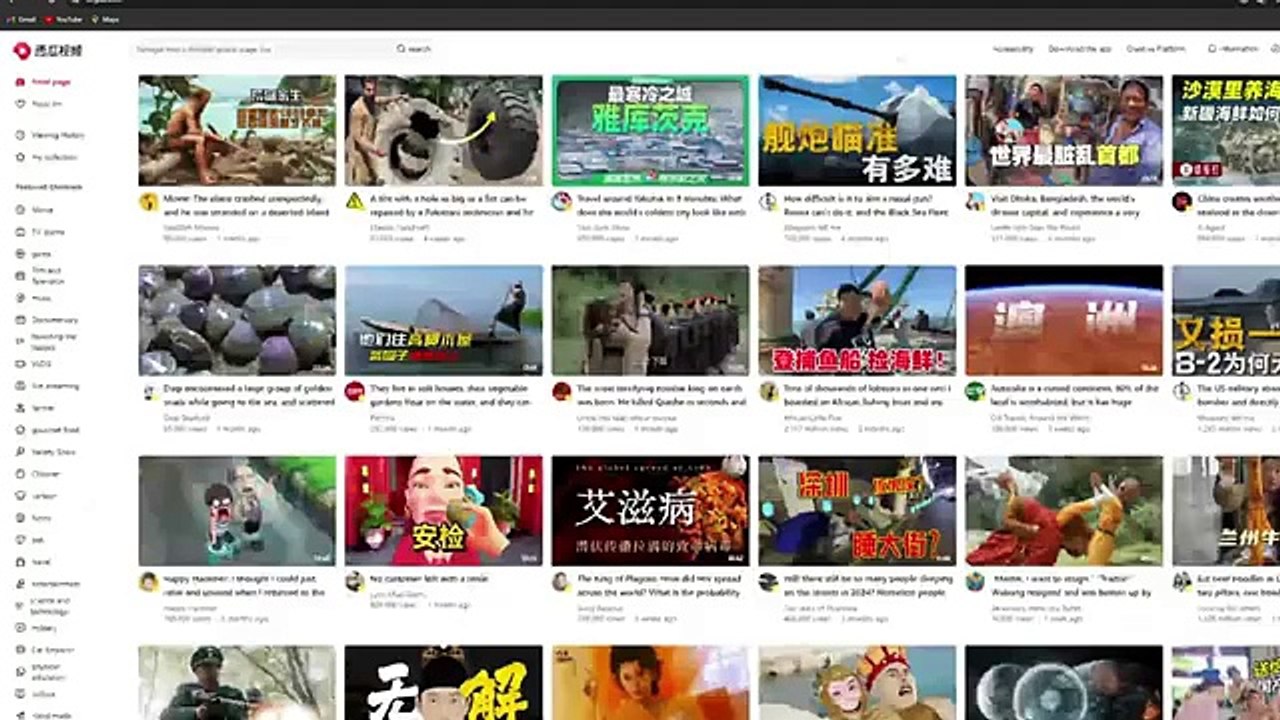
Task: Play the security check animation thumbnail
Action: [444, 511]
